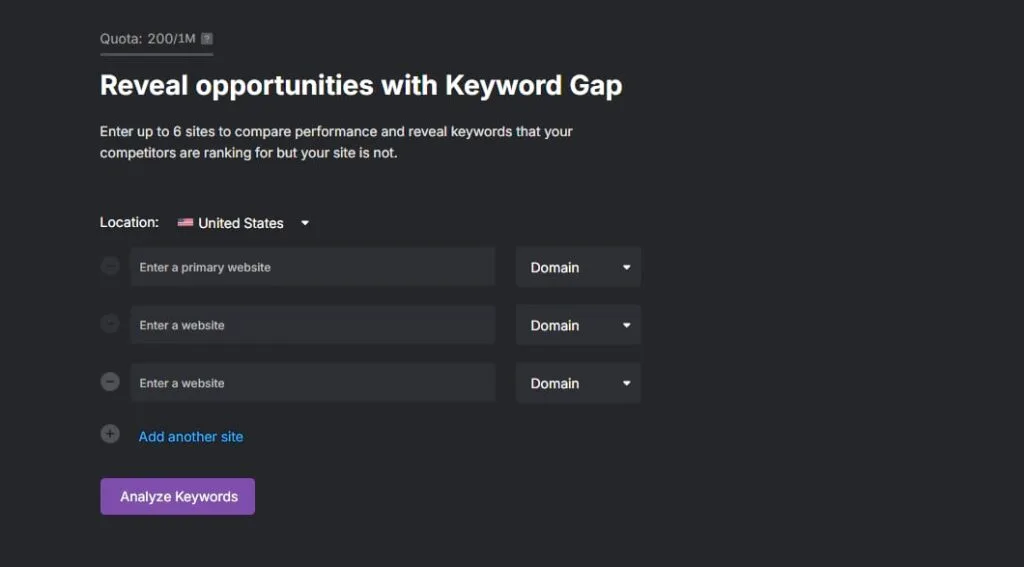1024x567 pixels.
Task: Click the 'Reveal opportunities with Keyword Gap' heading
Action: pos(361,86)
